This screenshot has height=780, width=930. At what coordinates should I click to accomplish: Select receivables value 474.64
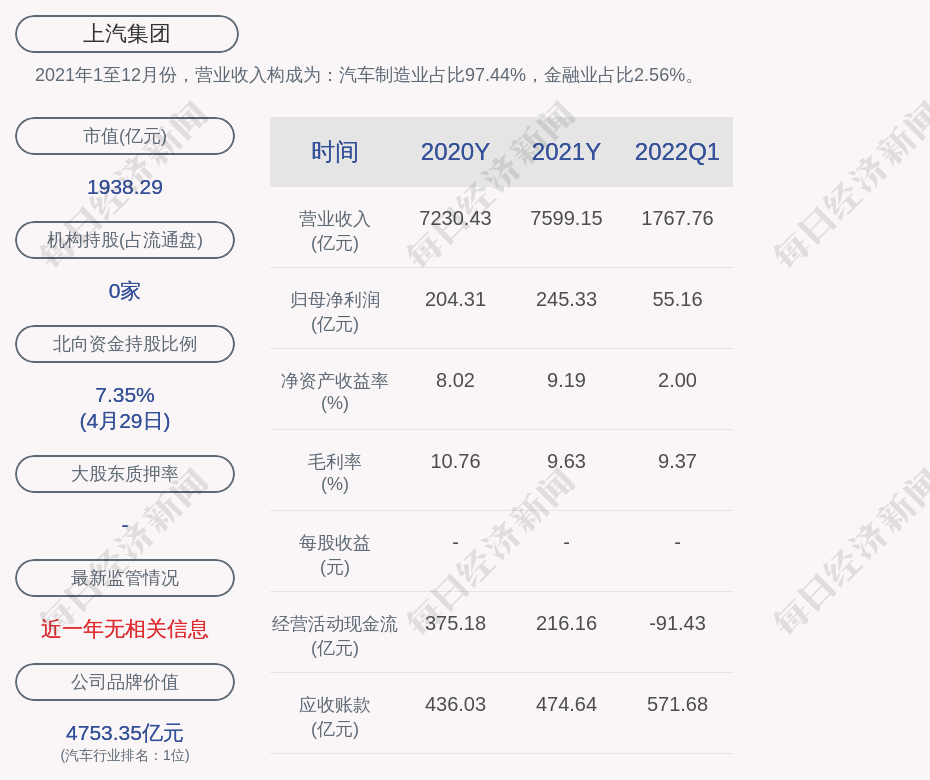566,704
